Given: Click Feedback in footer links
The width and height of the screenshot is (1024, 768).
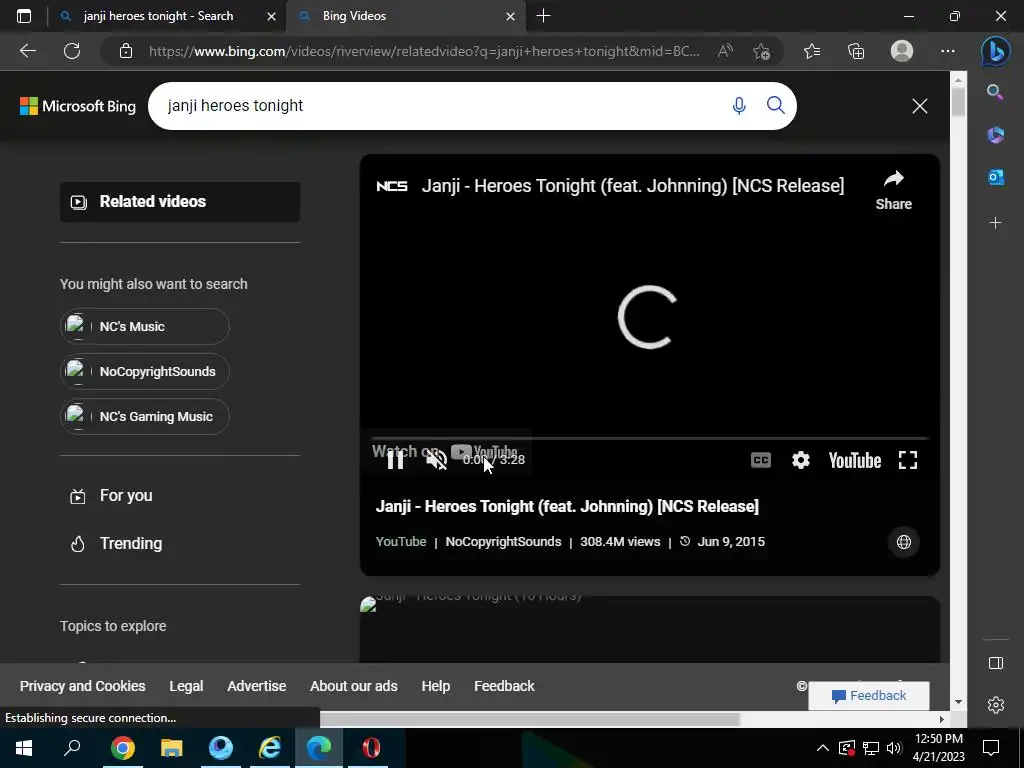Looking at the screenshot, I should [504, 686].
